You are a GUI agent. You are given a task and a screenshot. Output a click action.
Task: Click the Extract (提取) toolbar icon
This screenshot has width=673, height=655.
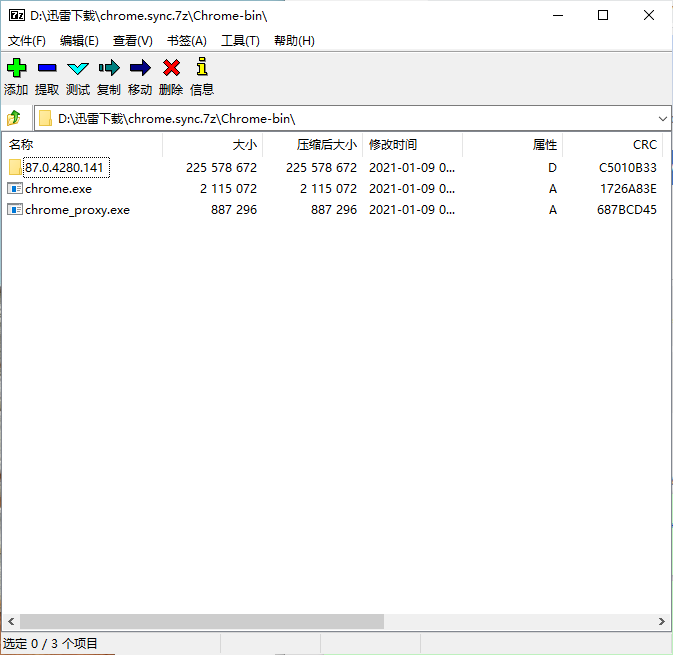click(47, 68)
